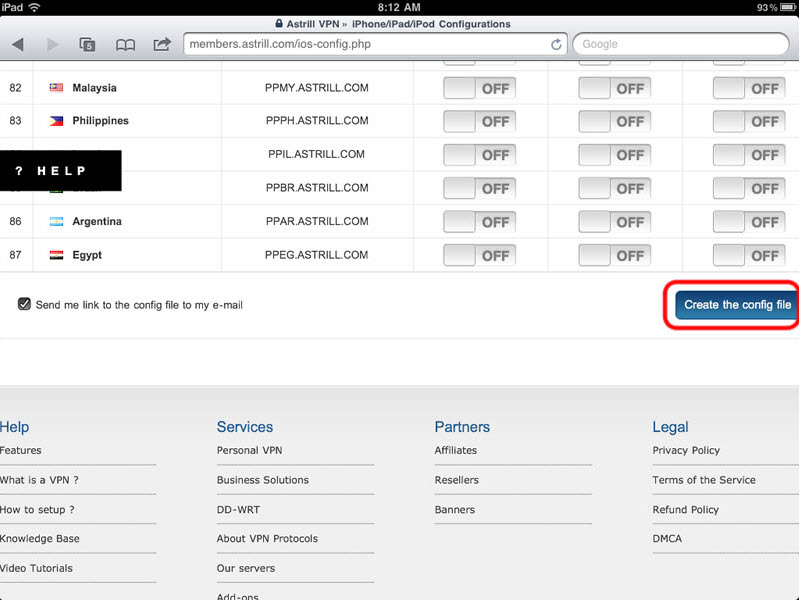Toggle second switch in Argentina row
Screen dimensions: 804x606
point(614,222)
